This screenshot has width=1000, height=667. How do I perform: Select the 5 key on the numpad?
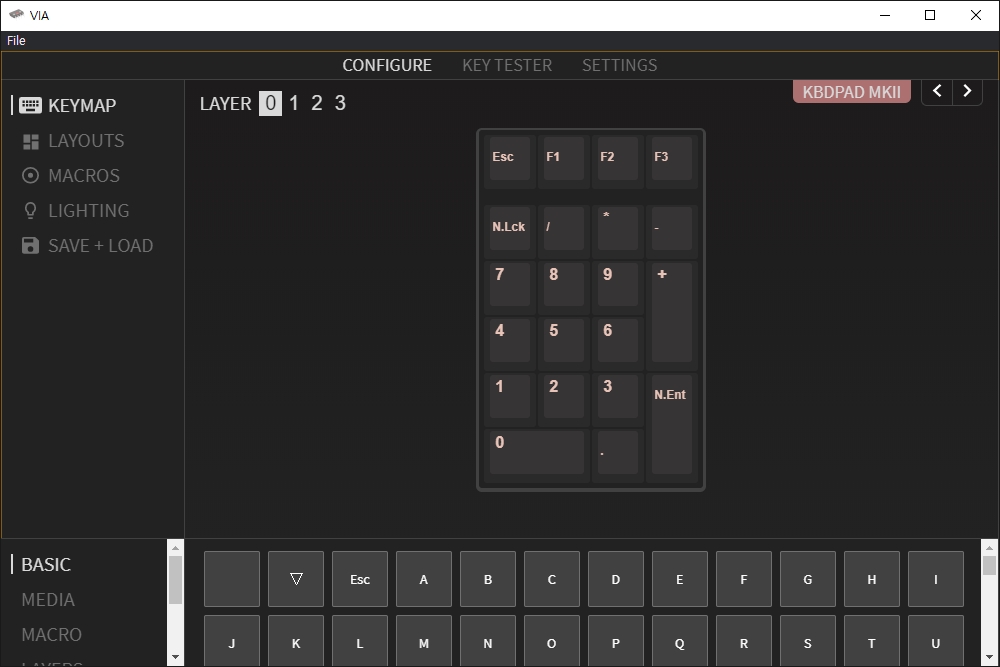pyautogui.click(x=564, y=342)
